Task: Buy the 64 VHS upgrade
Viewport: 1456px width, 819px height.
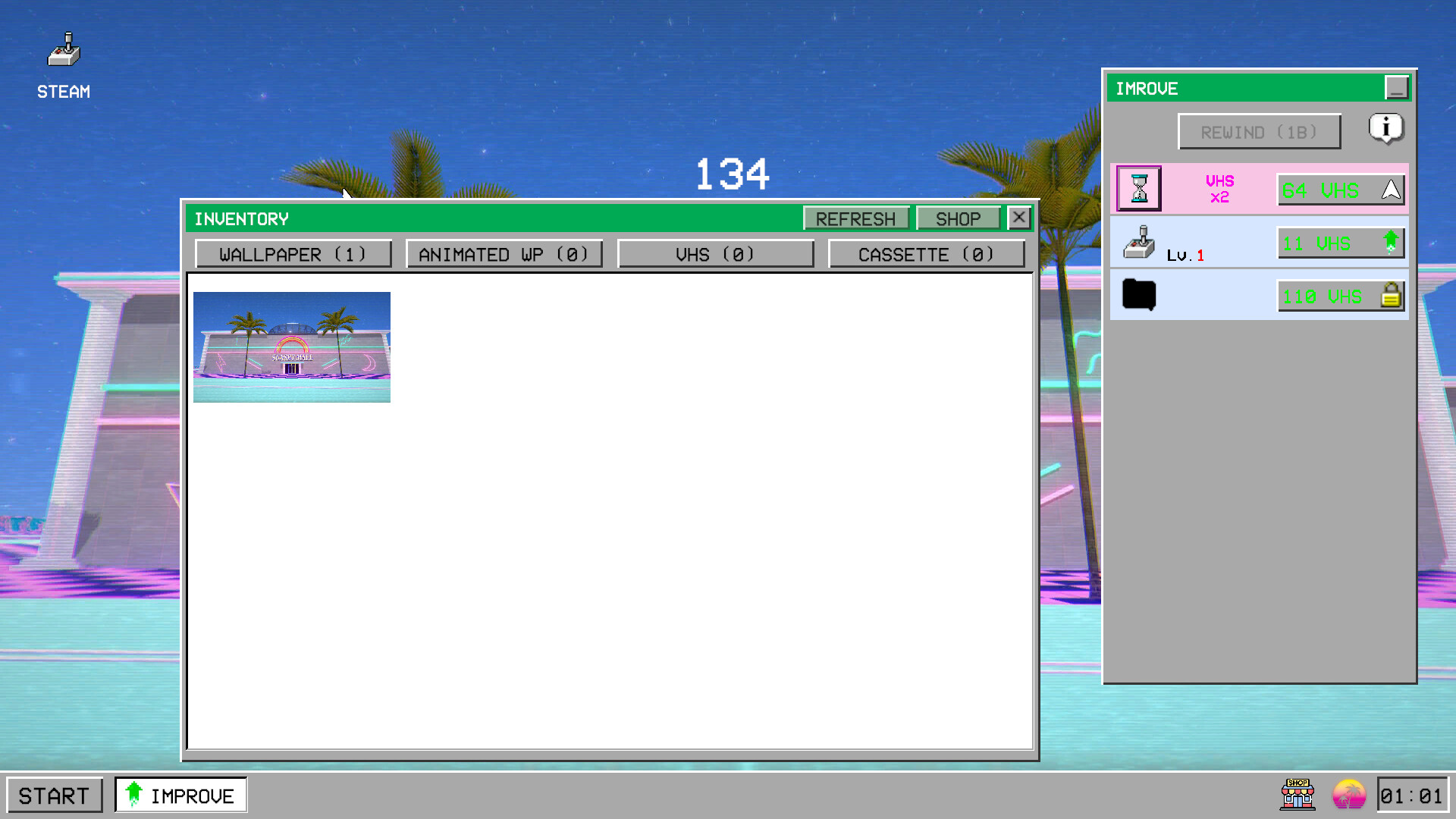Action: 1341,190
